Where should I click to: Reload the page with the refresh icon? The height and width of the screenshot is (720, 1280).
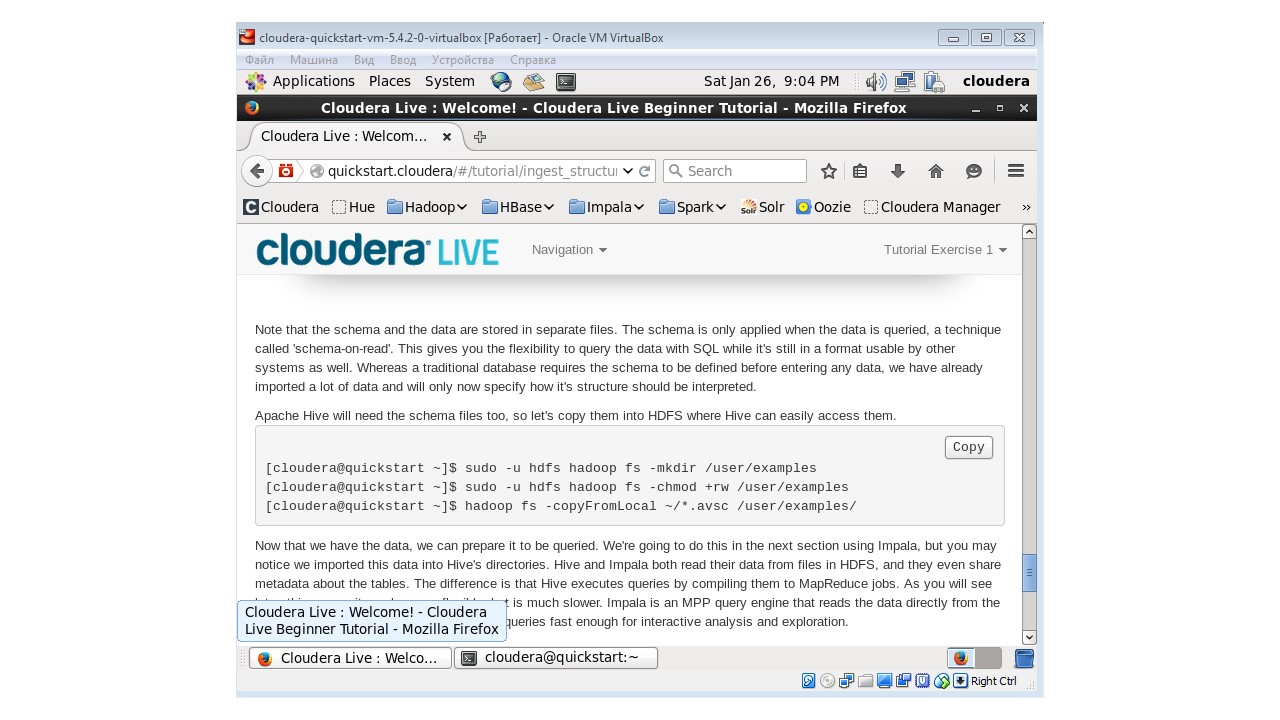(x=645, y=171)
